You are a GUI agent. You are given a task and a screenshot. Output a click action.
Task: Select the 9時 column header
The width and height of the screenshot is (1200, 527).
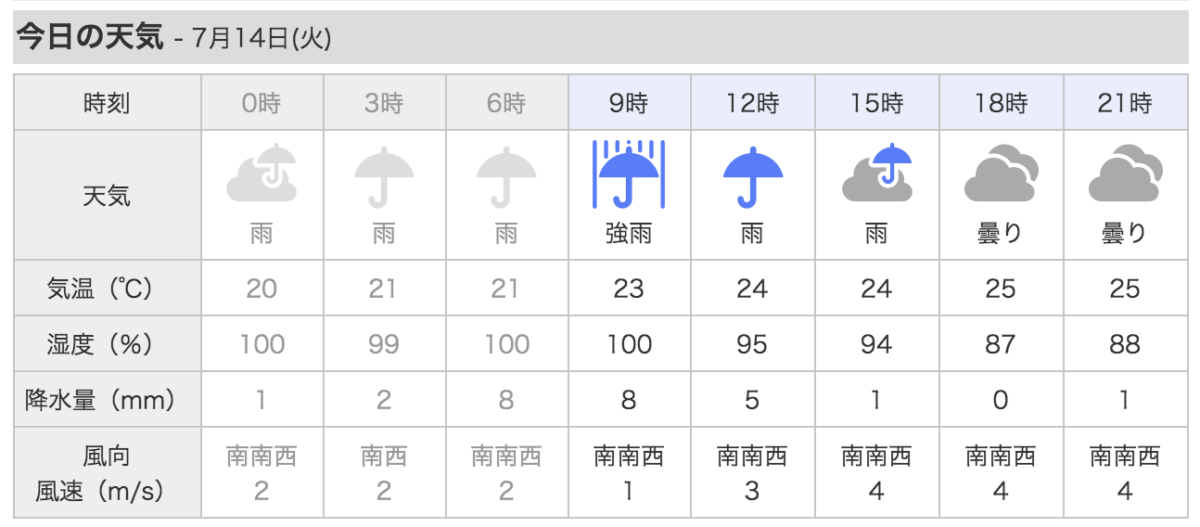629,103
